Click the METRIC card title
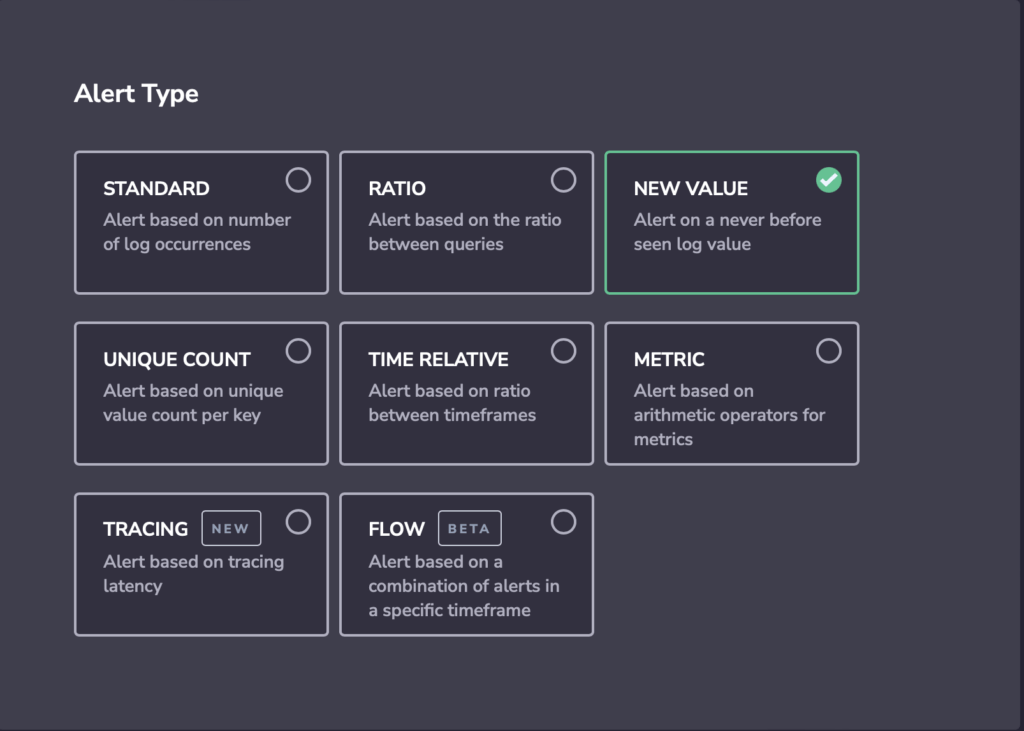This screenshot has height=731, width=1024. click(669, 359)
